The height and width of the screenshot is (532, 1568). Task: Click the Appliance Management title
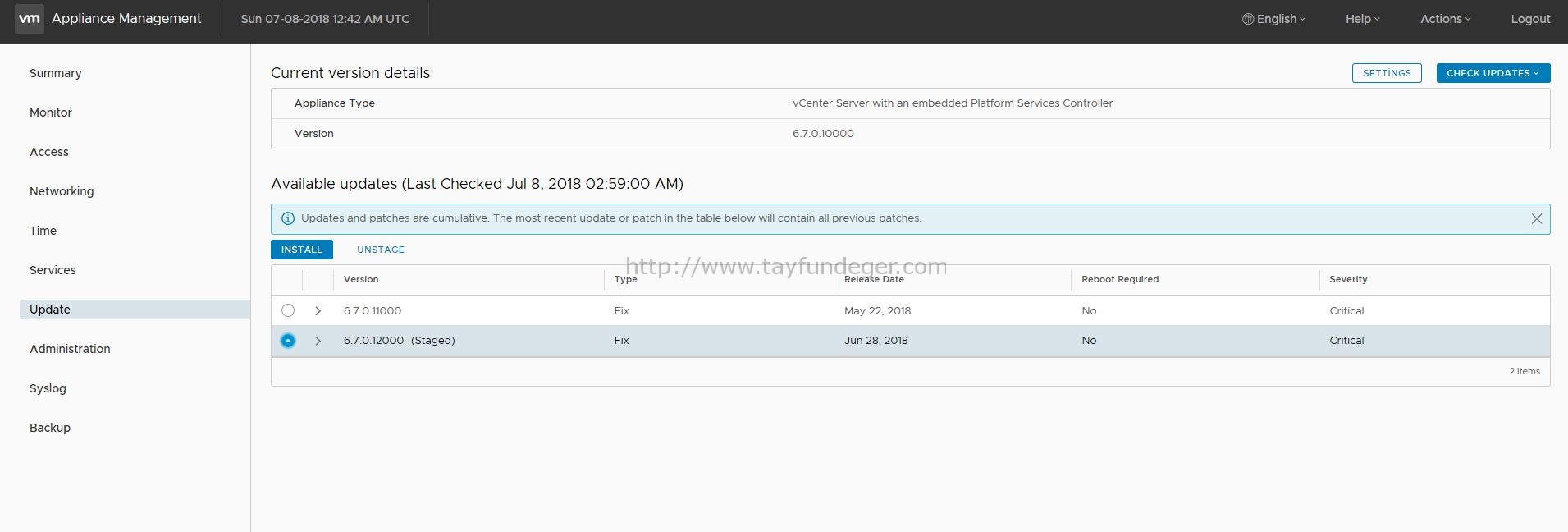(126, 18)
